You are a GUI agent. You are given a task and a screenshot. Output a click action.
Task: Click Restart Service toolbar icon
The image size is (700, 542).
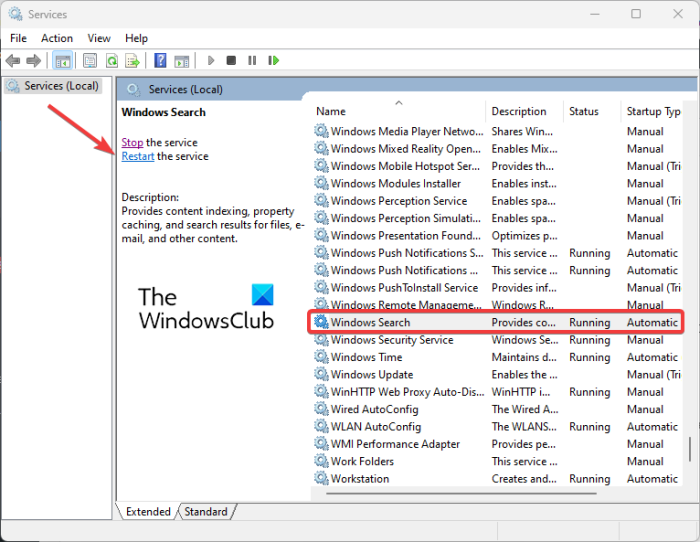pos(273,60)
